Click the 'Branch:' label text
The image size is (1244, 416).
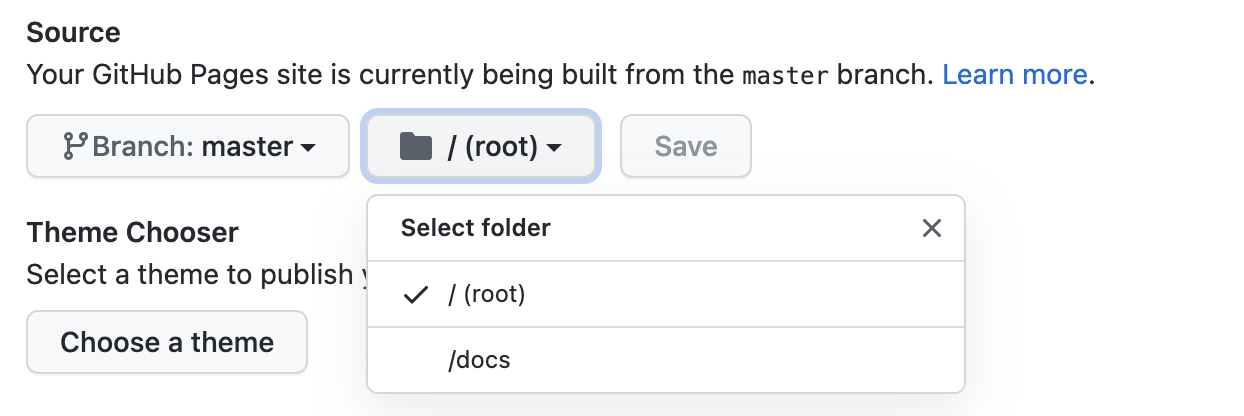click(143, 147)
